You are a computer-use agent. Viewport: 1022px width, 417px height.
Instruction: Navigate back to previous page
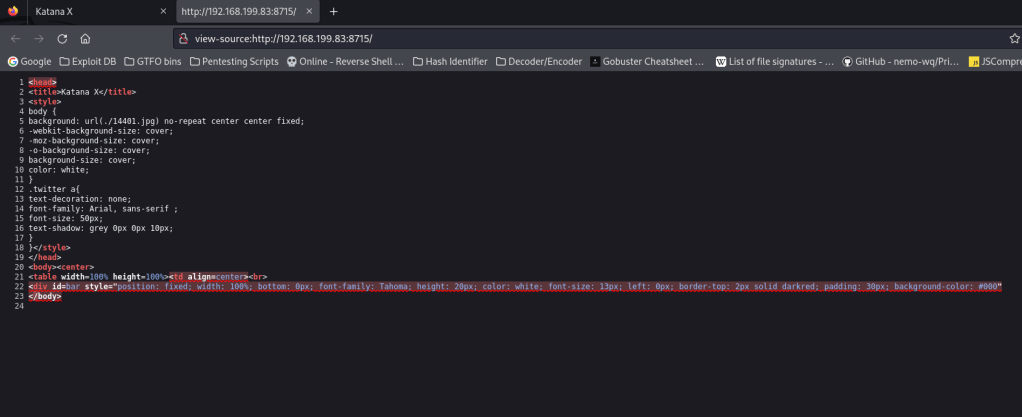tap(15, 38)
